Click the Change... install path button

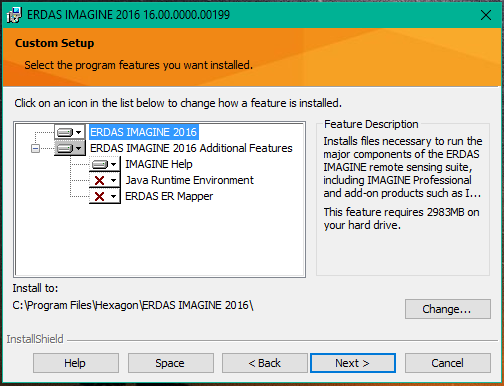[448, 309]
